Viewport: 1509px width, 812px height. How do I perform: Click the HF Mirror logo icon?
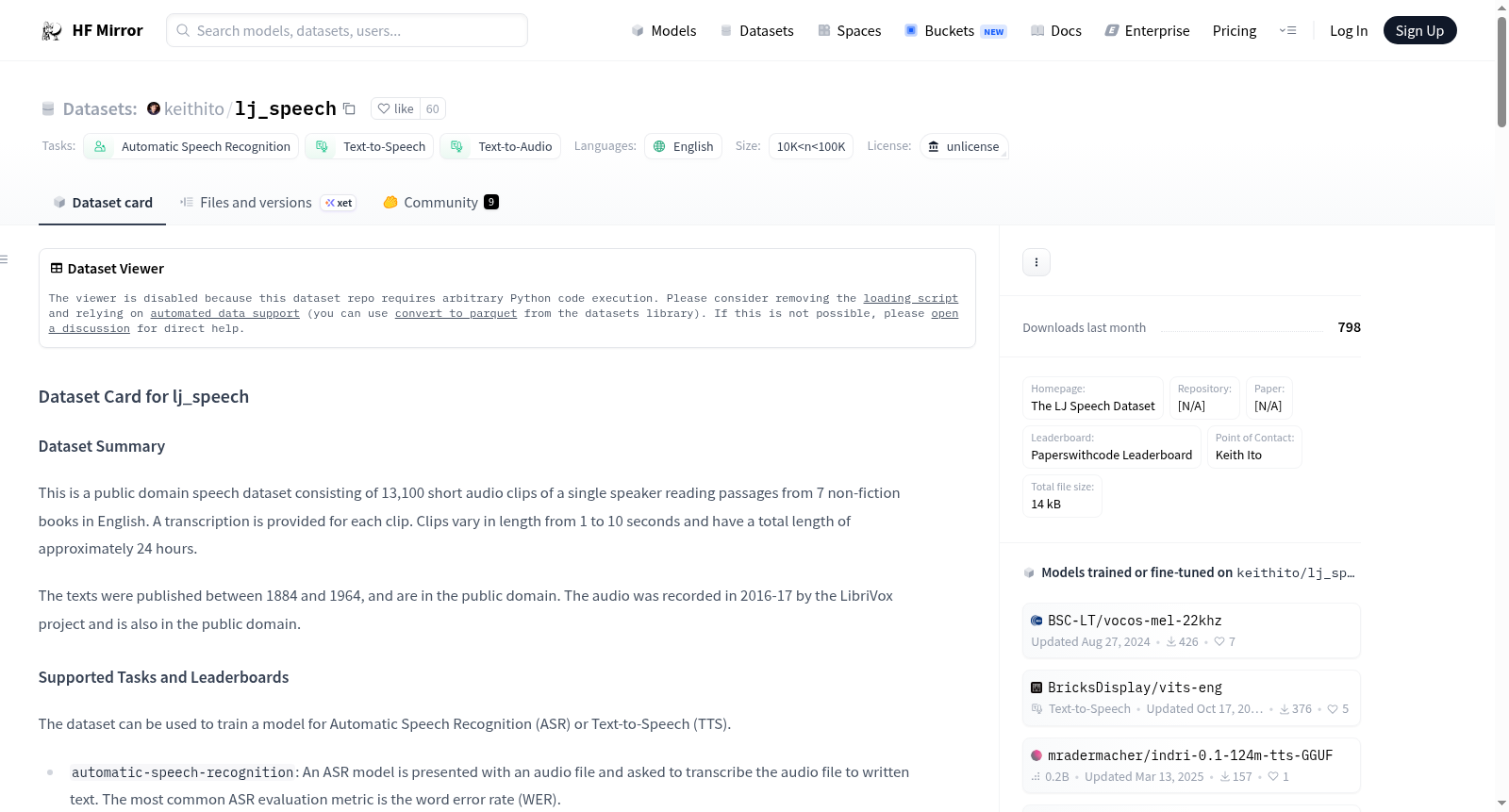(52, 31)
